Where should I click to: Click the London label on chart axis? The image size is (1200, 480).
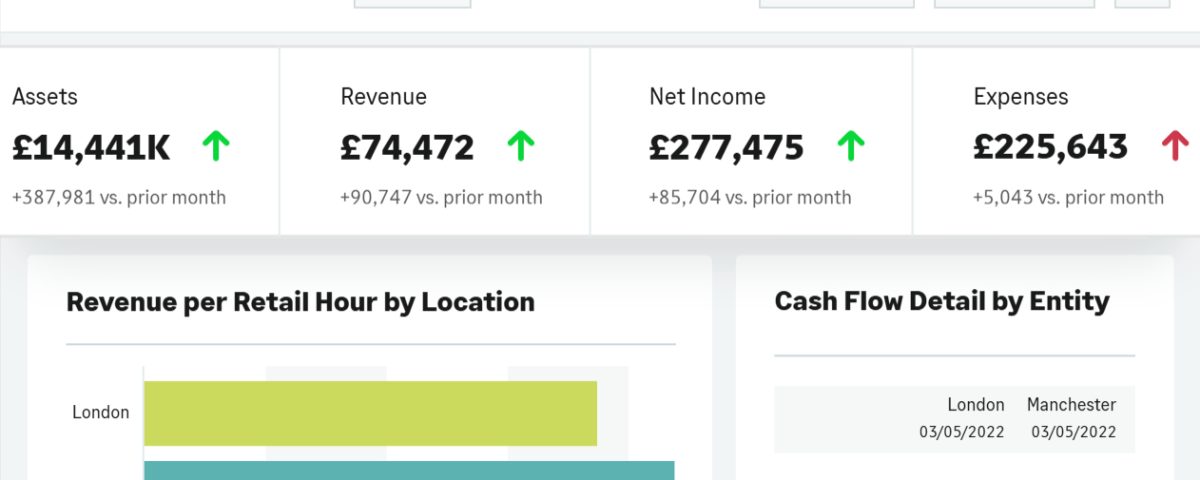click(101, 412)
